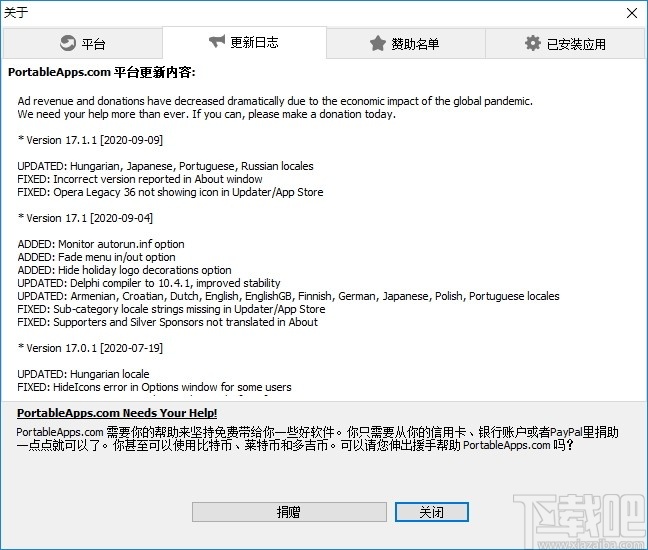Click the 平台 tab's circular logo icon
The width and height of the screenshot is (648, 550).
pyautogui.click(x=68, y=43)
